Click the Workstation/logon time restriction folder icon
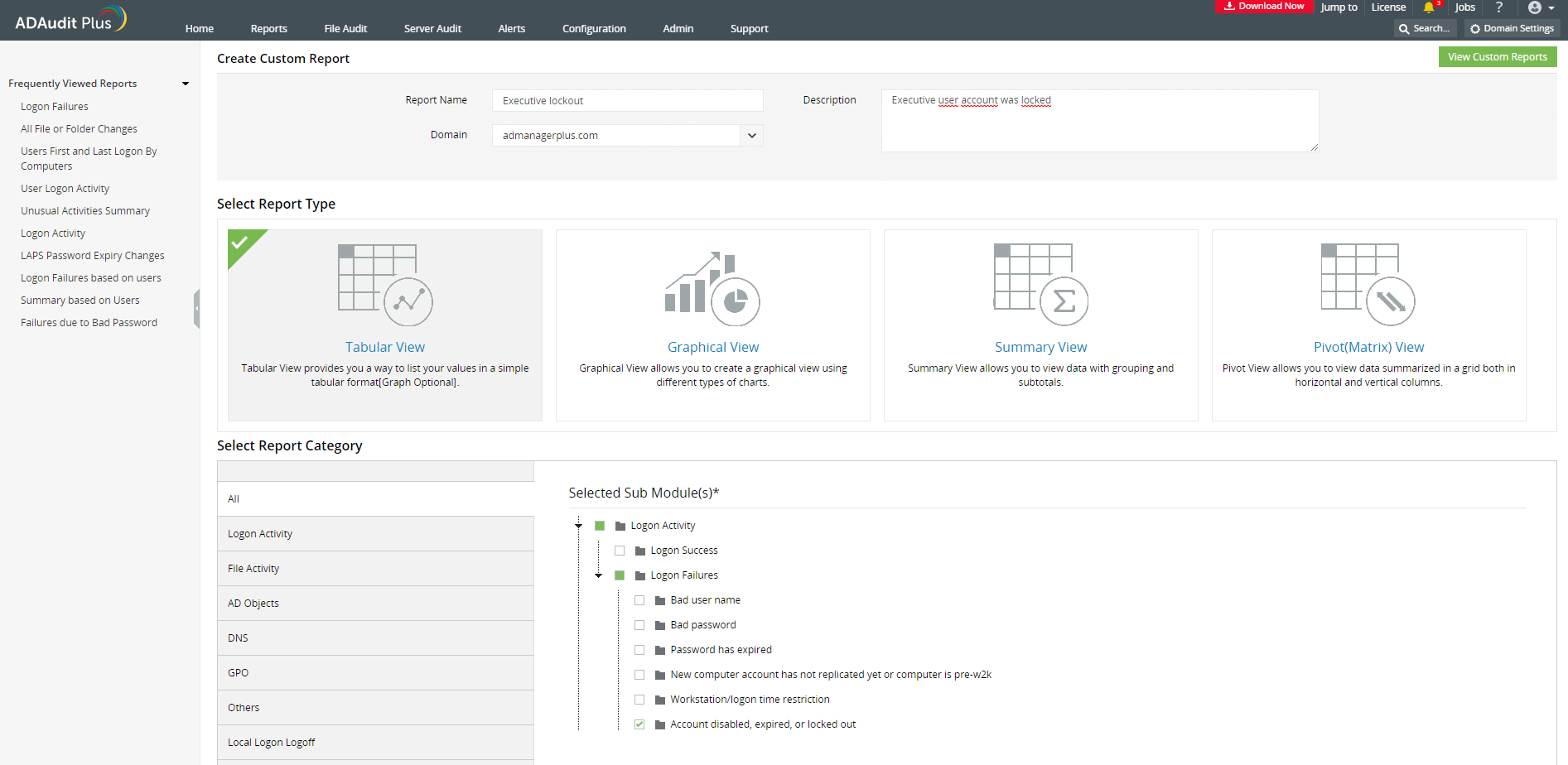1568x765 pixels. [x=660, y=700]
